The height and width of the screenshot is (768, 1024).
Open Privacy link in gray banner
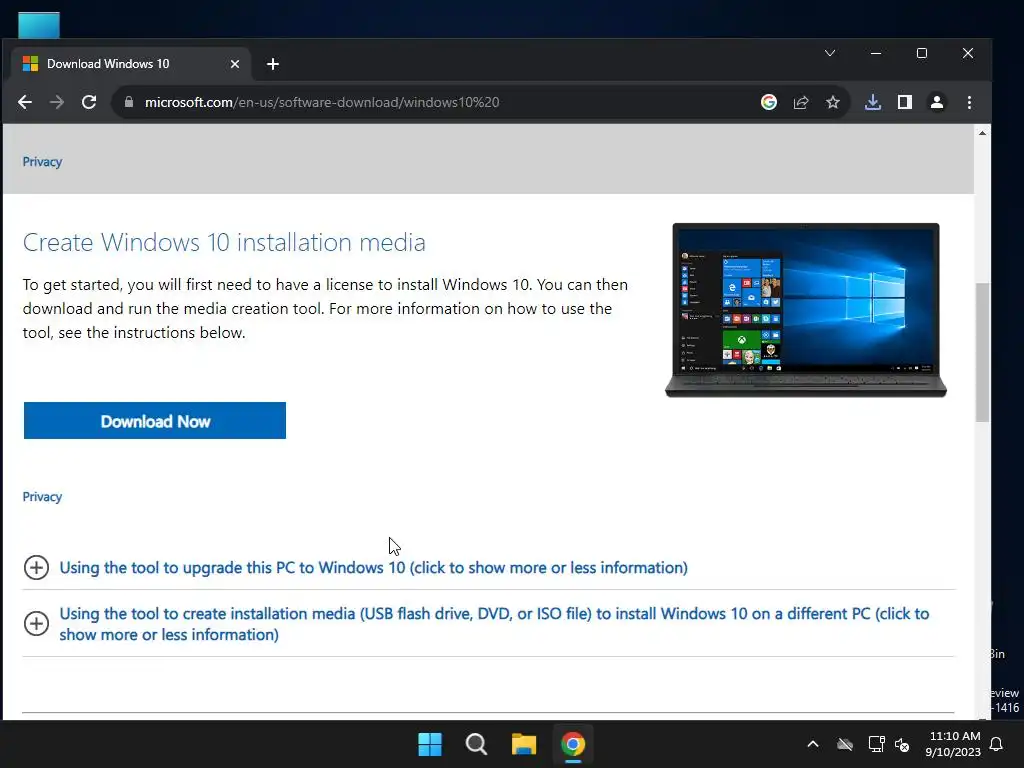coord(42,161)
